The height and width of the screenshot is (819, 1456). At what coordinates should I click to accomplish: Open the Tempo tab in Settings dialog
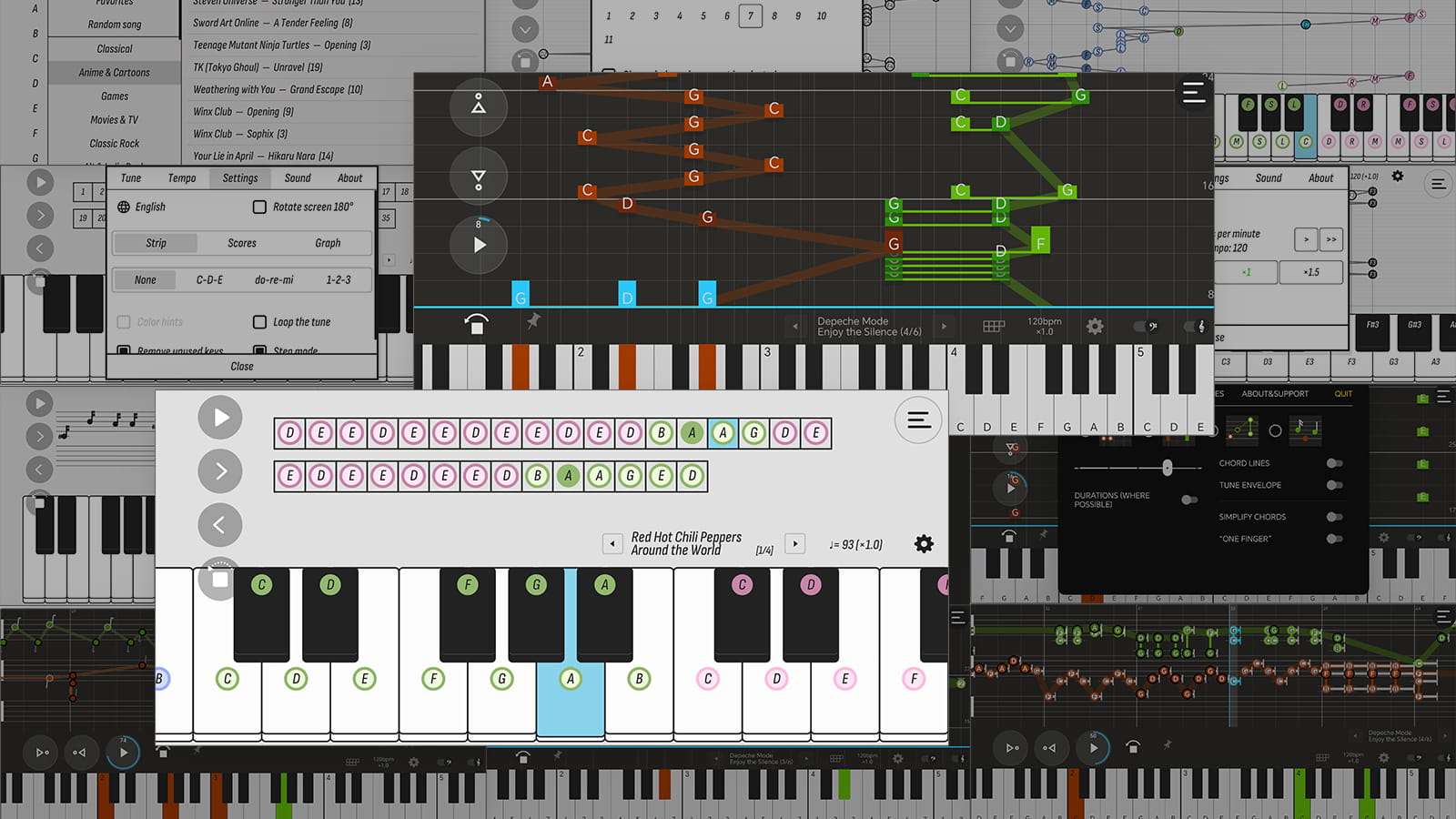pyautogui.click(x=182, y=178)
